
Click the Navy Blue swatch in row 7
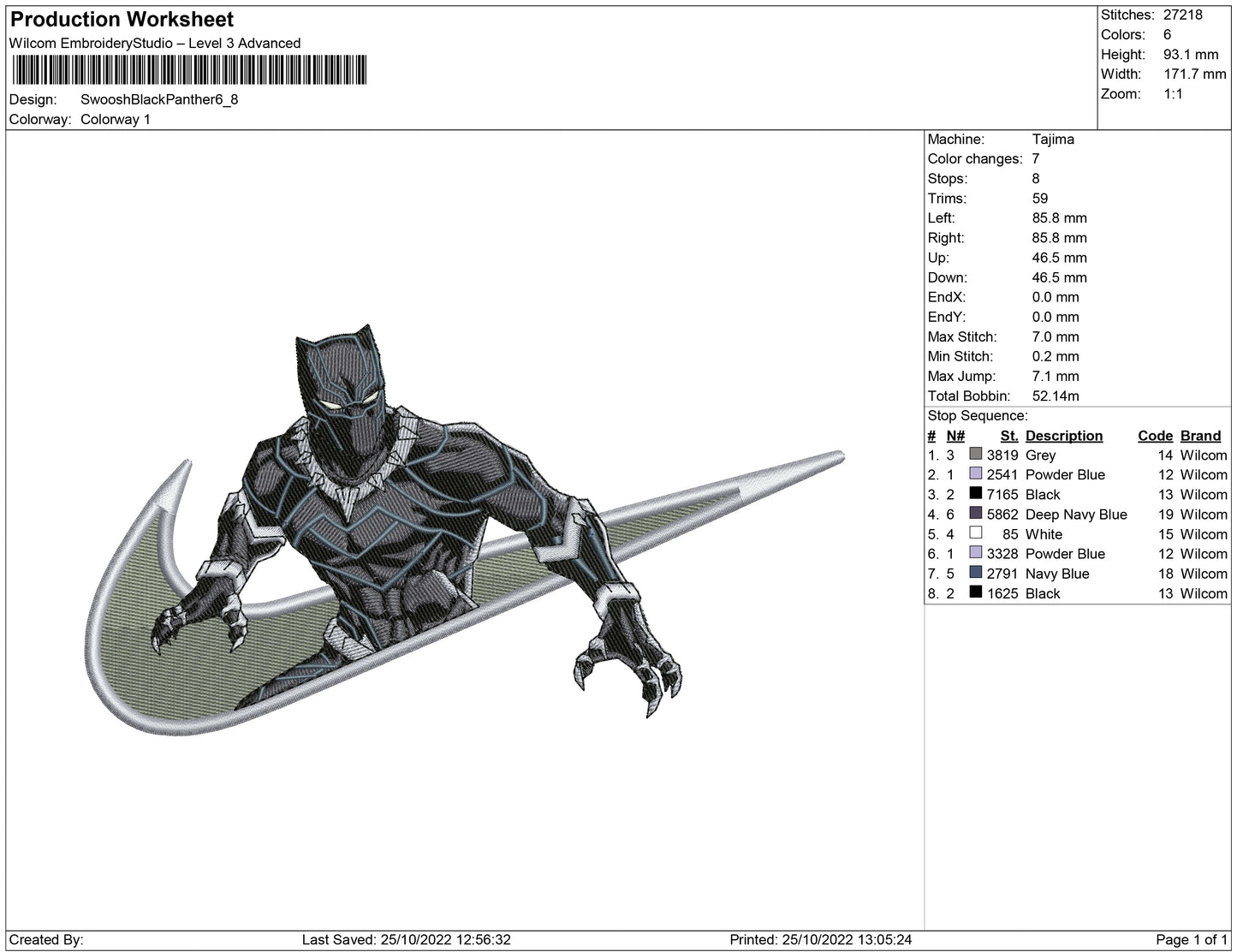pyautogui.click(x=976, y=573)
